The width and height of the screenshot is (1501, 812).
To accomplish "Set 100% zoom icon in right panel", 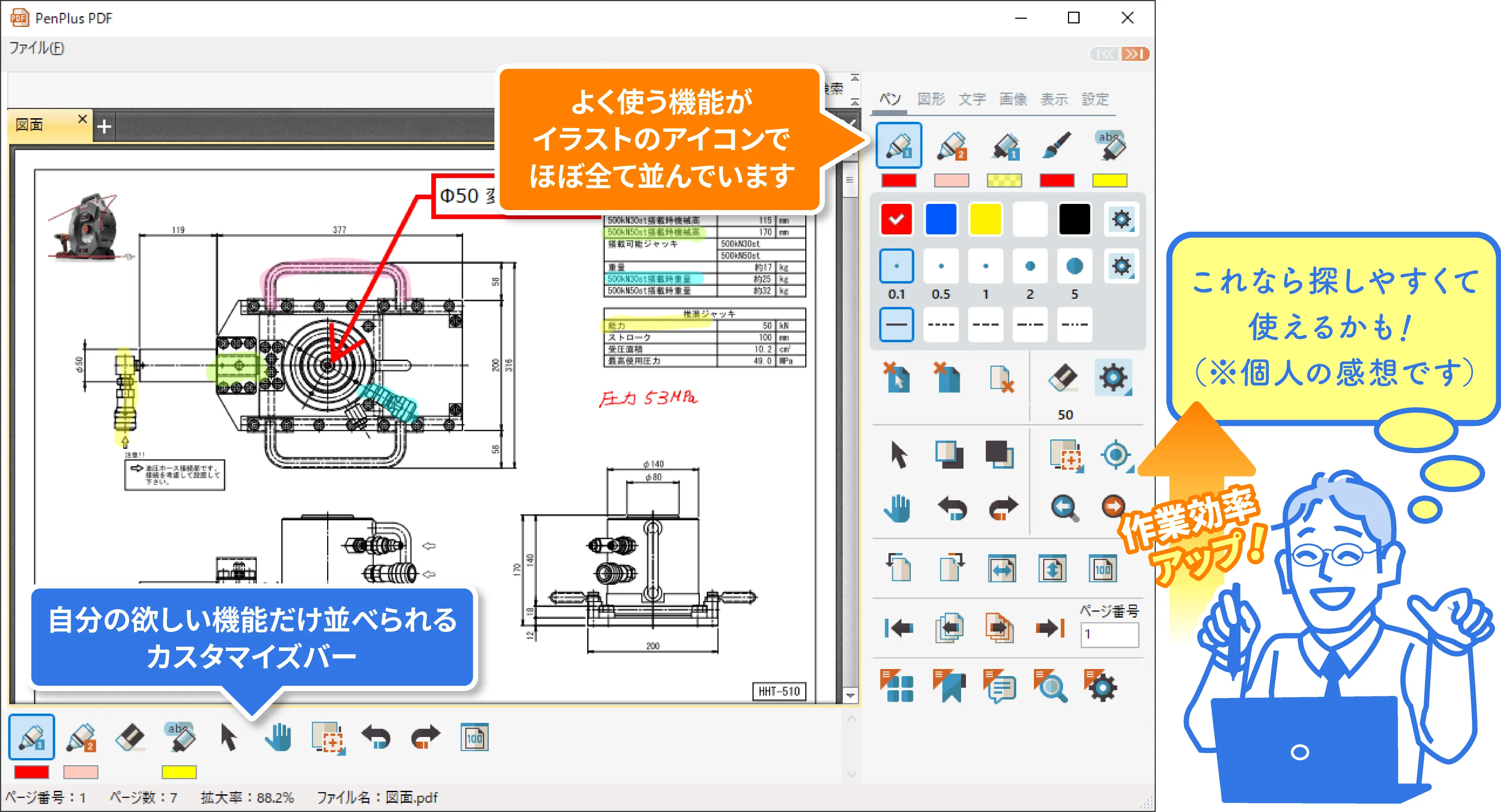I will 1102,568.
